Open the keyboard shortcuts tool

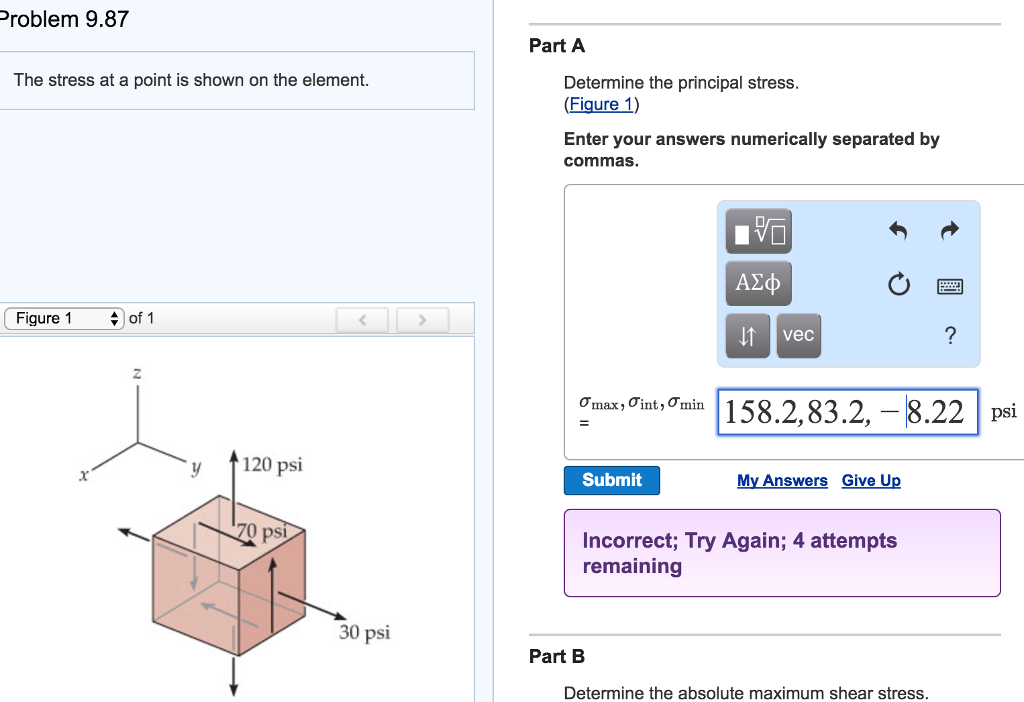pyautogui.click(x=948, y=285)
